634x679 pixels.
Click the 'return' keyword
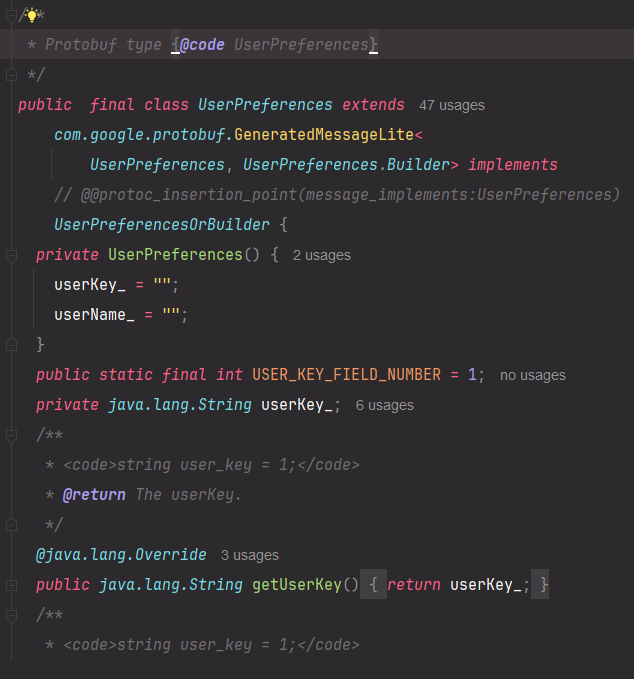[414, 585]
